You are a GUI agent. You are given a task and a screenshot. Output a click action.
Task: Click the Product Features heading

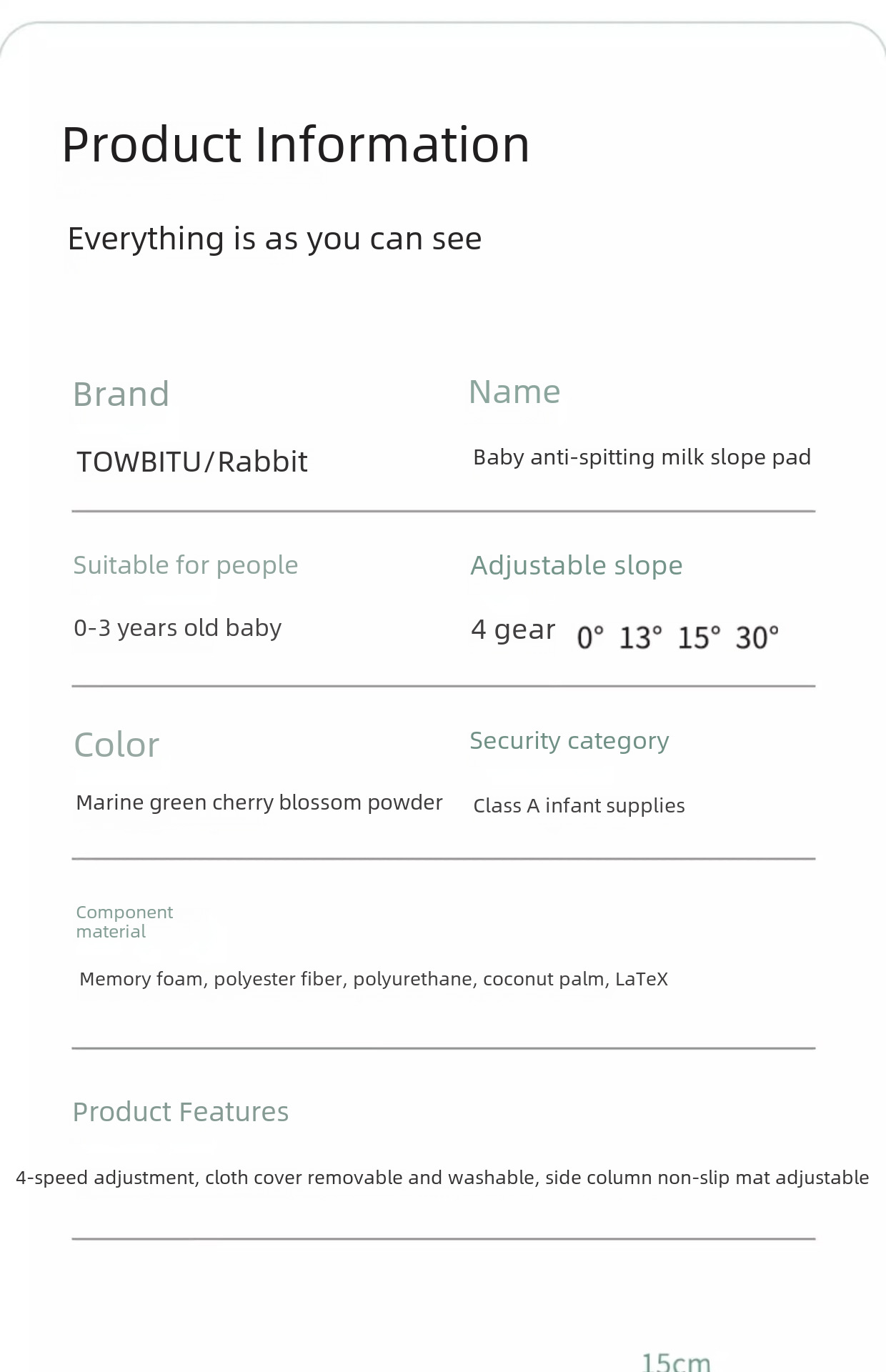pyautogui.click(x=180, y=1112)
